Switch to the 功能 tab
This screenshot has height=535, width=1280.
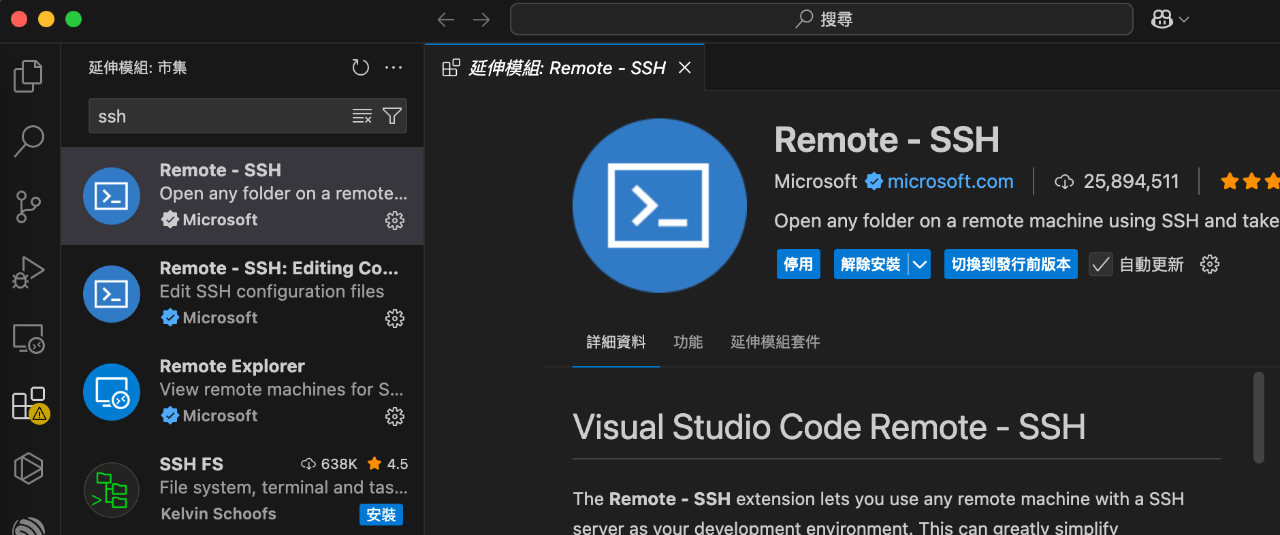pos(688,342)
